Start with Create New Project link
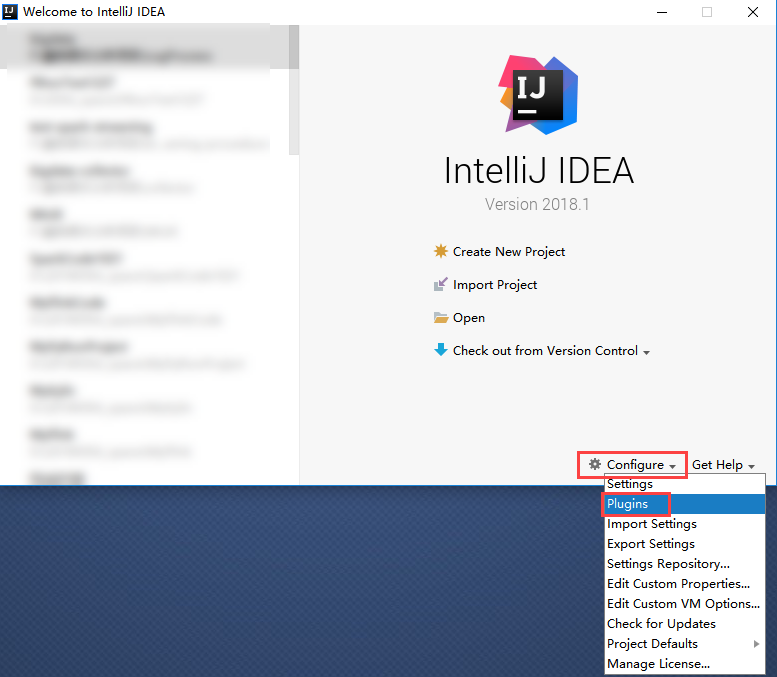This screenshot has height=677, width=777. pos(508,252)
